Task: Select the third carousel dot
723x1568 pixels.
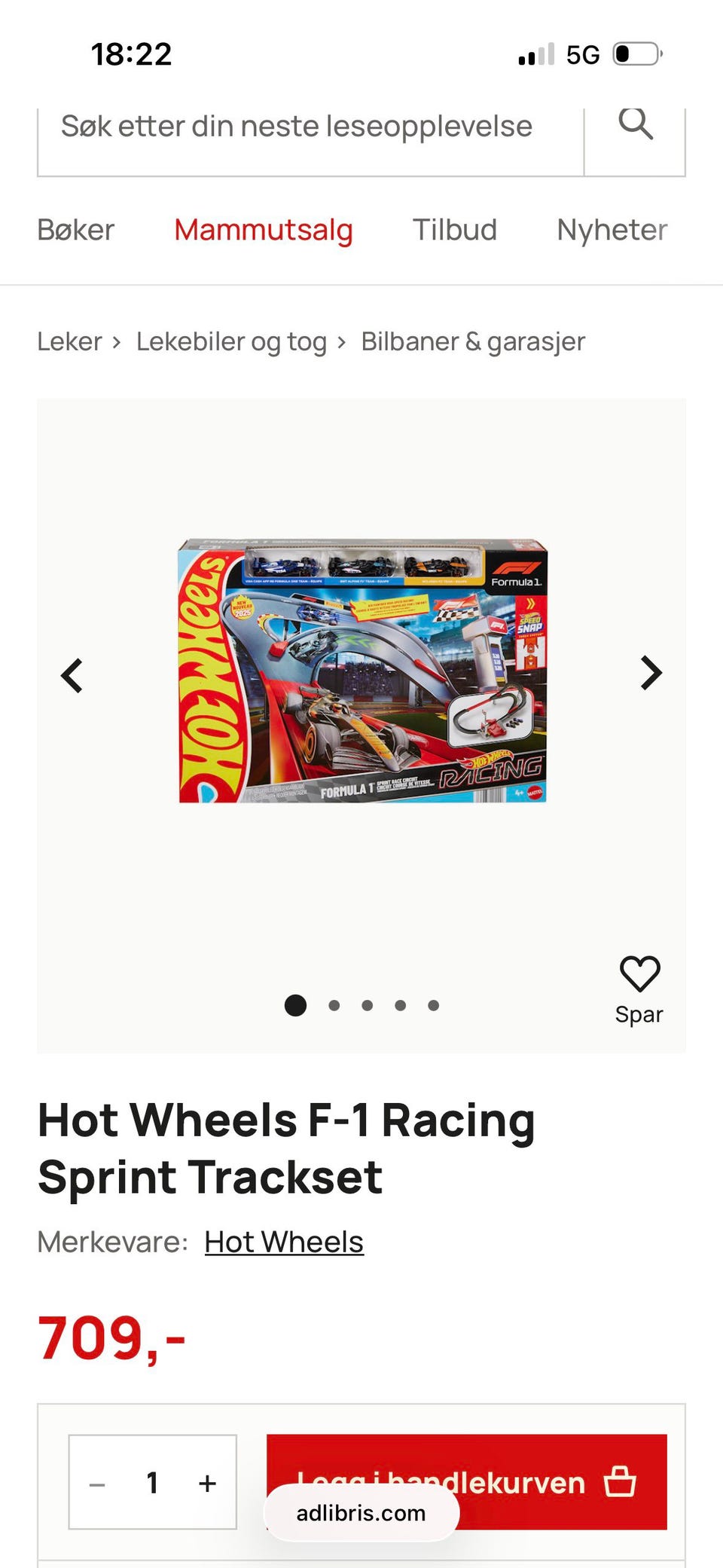Action: point(368,1005)
